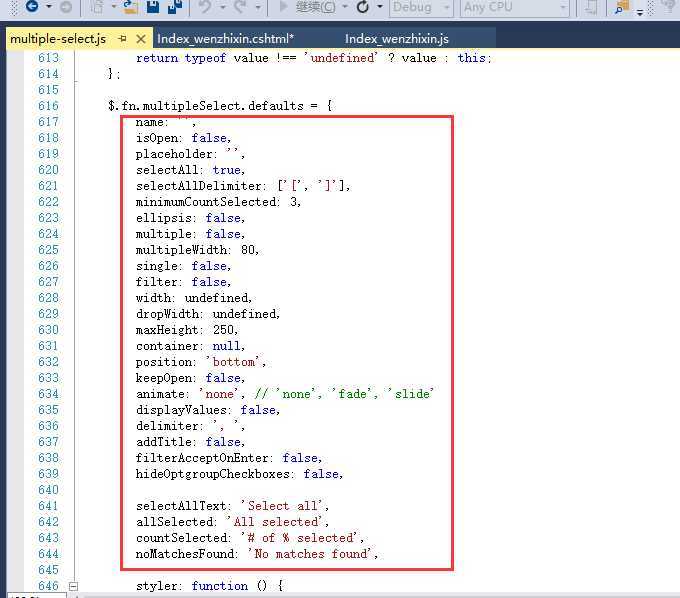Screen dimensions: 680x598
Task: Click the 'keepOpen: false' line
Action: [190, 378]
